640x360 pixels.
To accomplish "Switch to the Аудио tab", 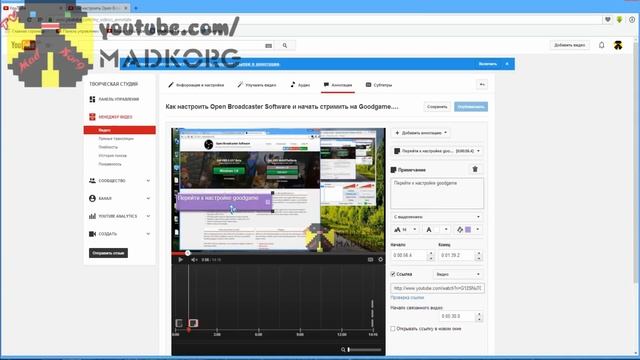I will pos(300,85).
